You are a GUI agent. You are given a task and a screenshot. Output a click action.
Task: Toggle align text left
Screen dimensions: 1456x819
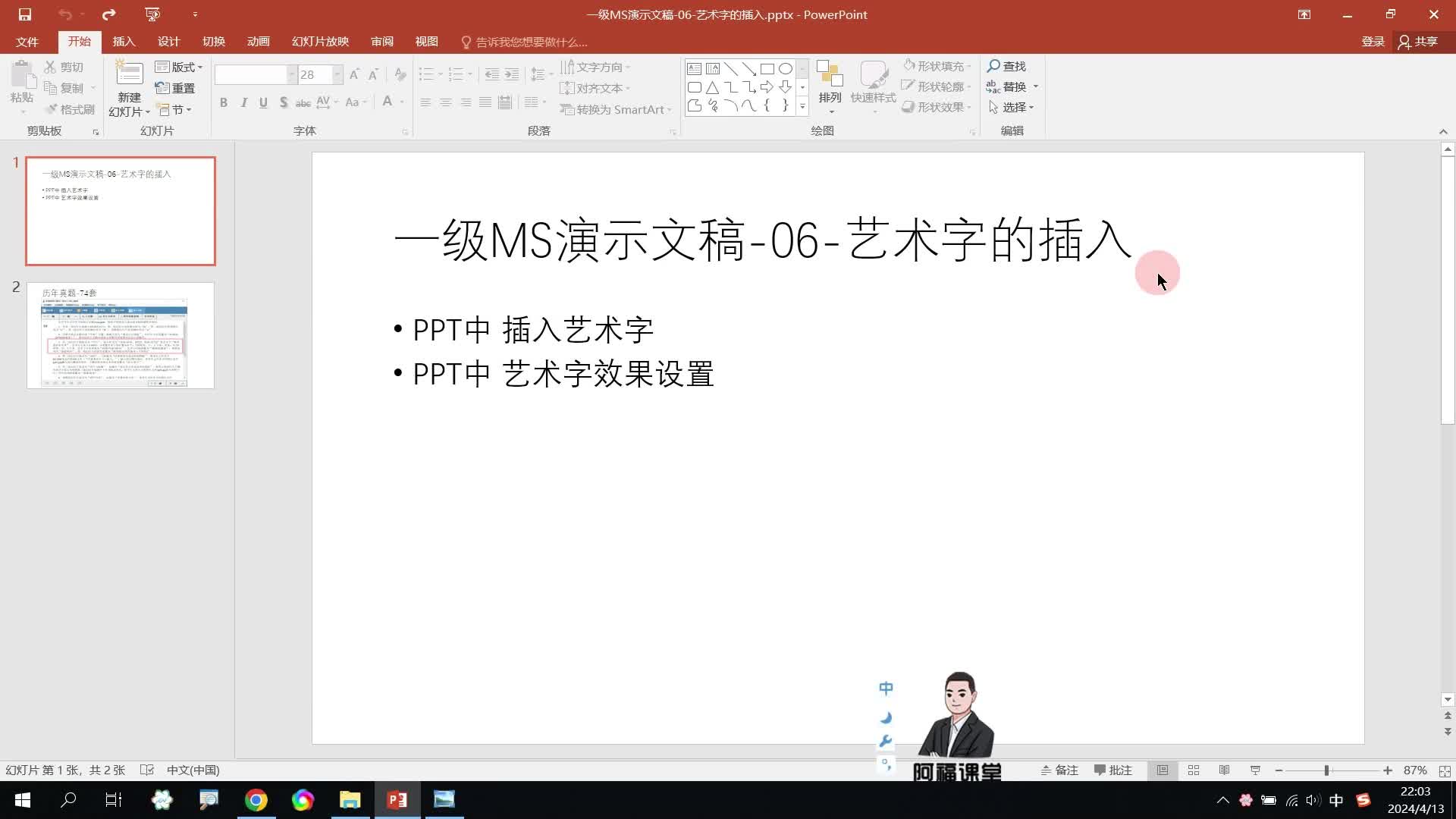tap(425, 102)
